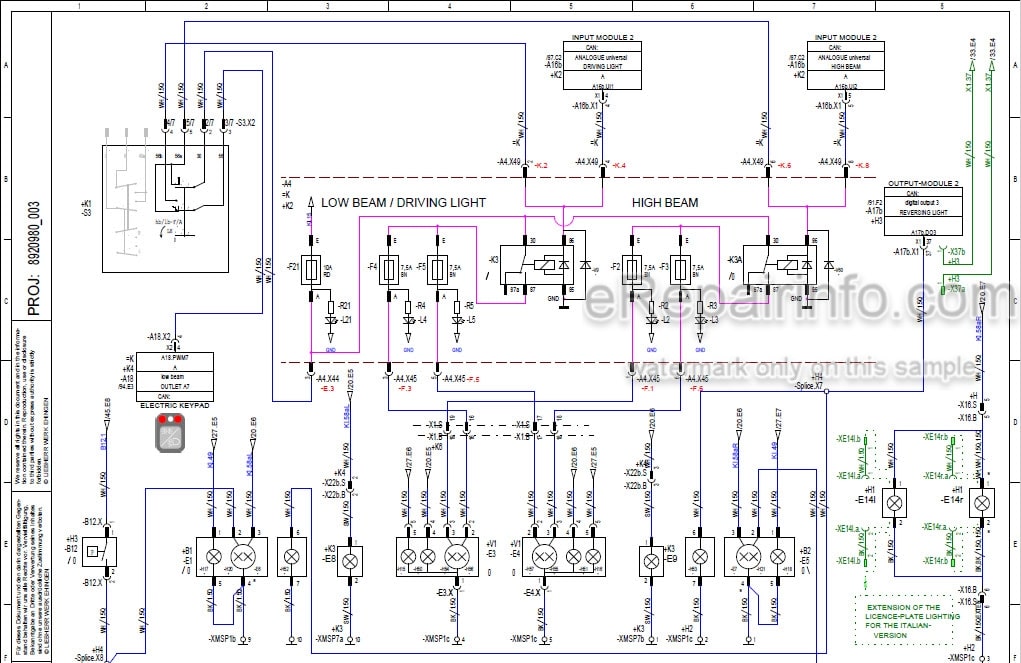
Task: Click the red -K.8 connector reference
Action: point(862,165)
